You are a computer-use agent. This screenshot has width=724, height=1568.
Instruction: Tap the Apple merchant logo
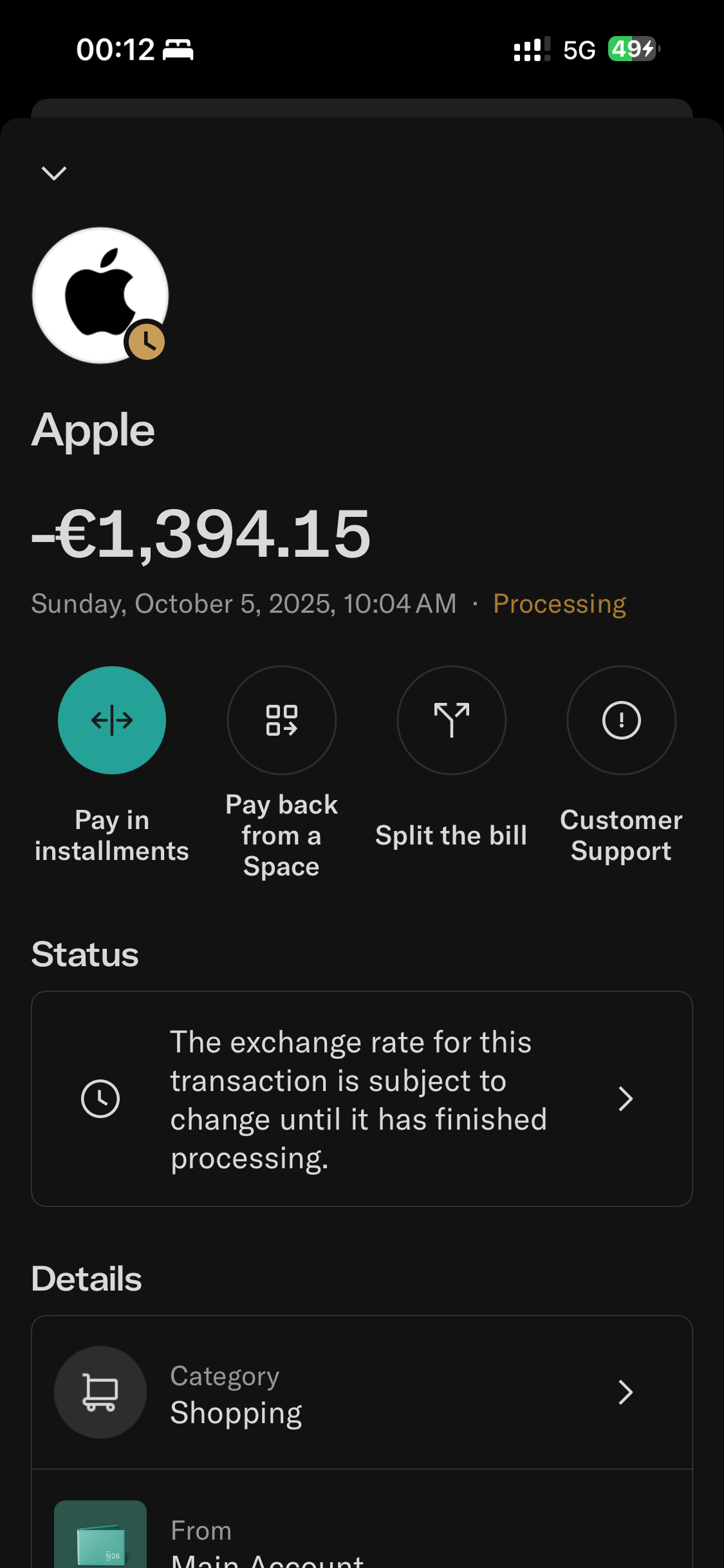(x=100, y=295)
